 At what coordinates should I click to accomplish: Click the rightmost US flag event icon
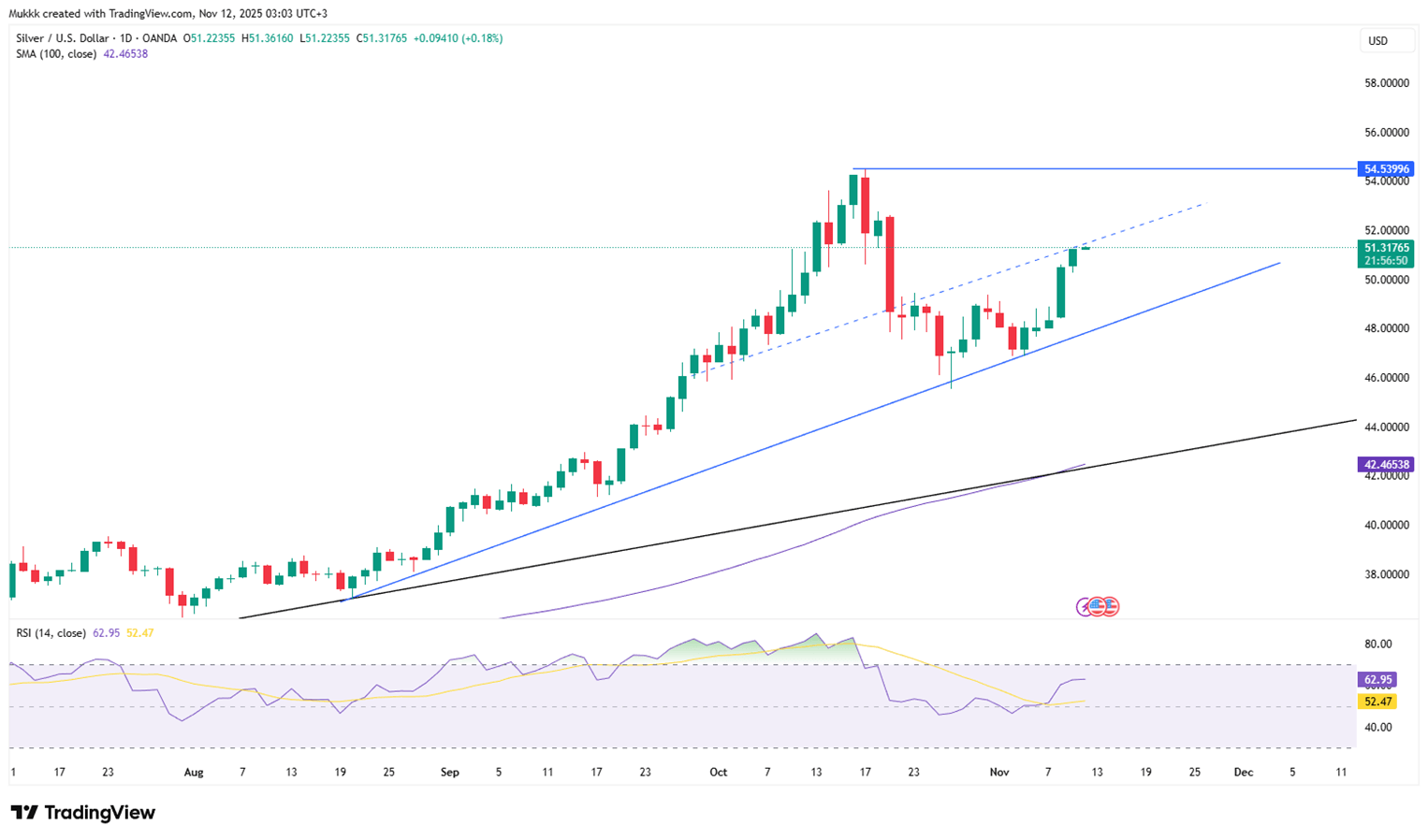1110,607
